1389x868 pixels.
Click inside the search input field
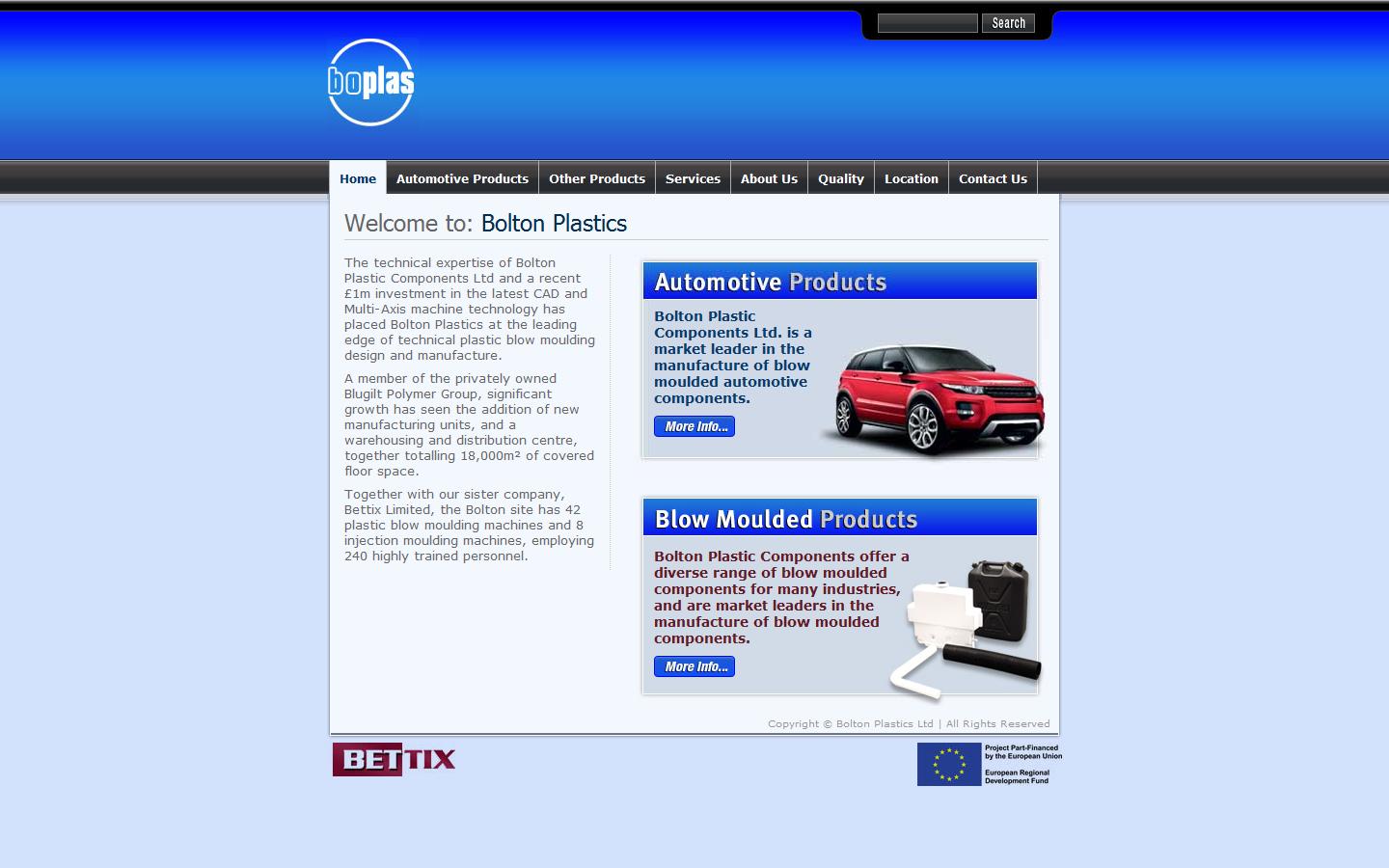[x=926, y=22]
